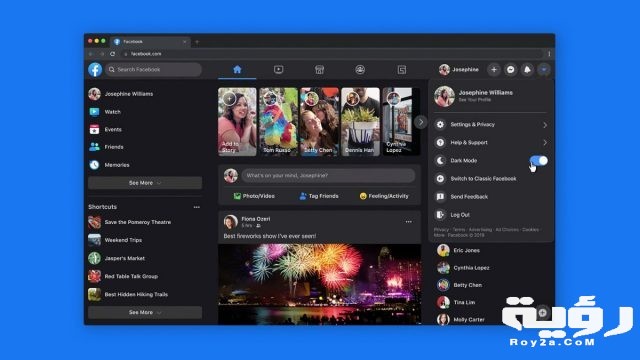Open post options on Fiona Ozeri's post
Image resolution: width=640 pixels, height=360 pixels.
pos(409,222)
